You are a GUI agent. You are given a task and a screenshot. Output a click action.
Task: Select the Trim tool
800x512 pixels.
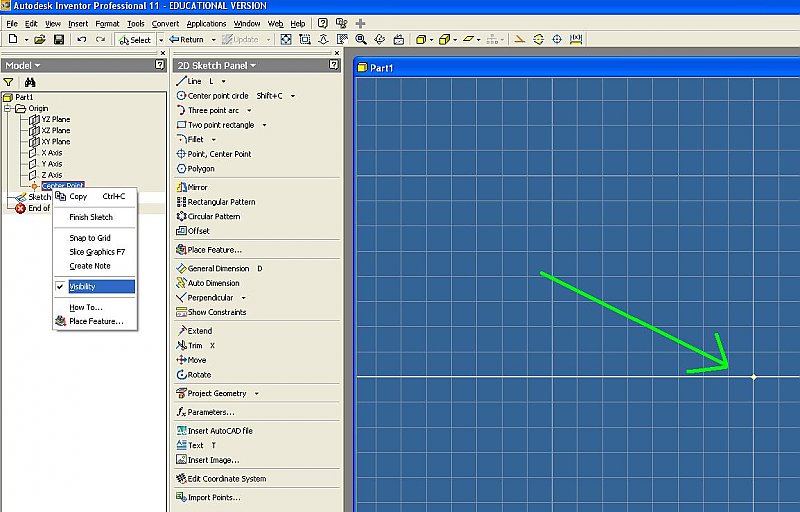point(195,345)
